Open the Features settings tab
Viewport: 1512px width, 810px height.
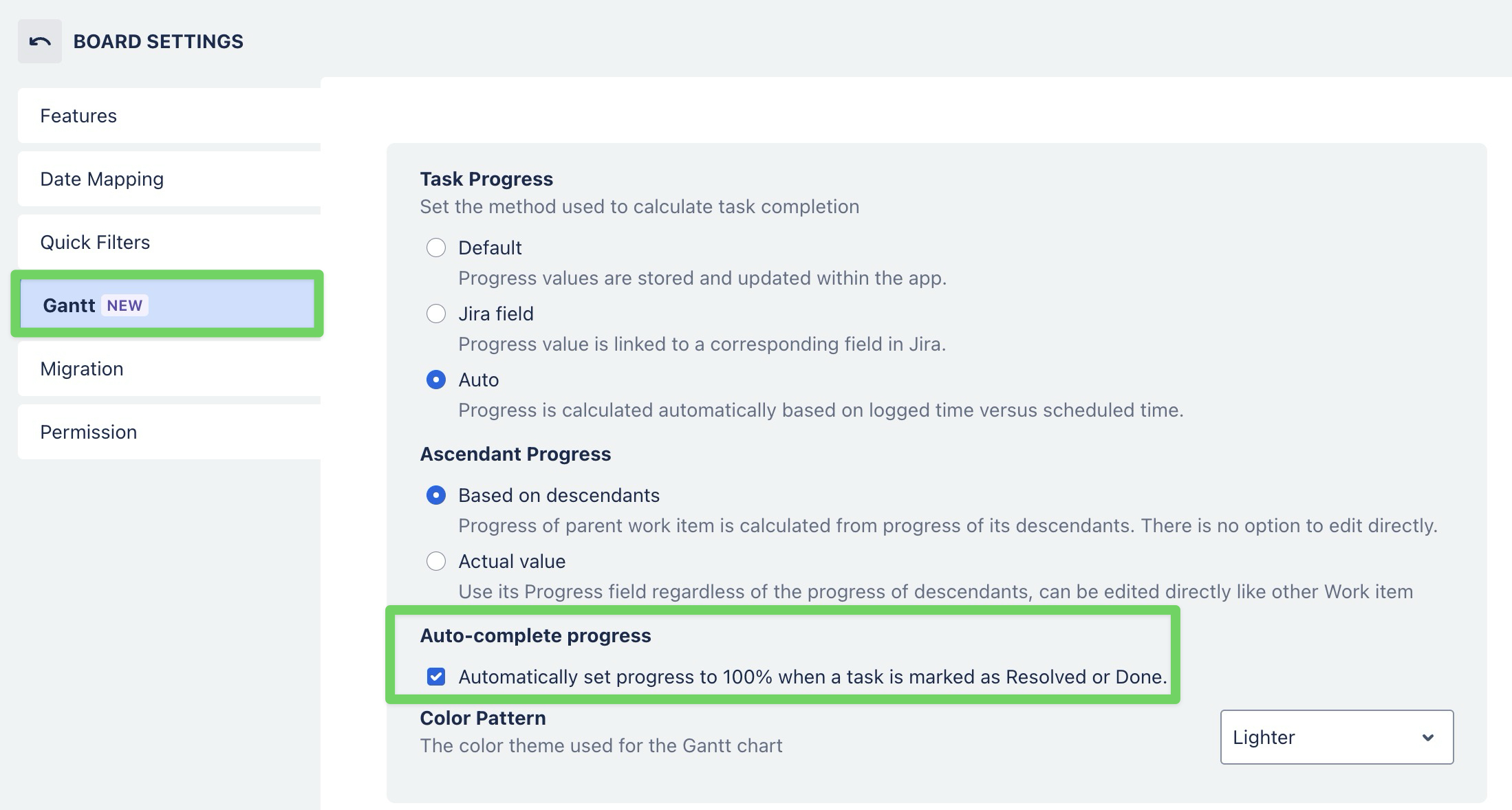(169, 116)
